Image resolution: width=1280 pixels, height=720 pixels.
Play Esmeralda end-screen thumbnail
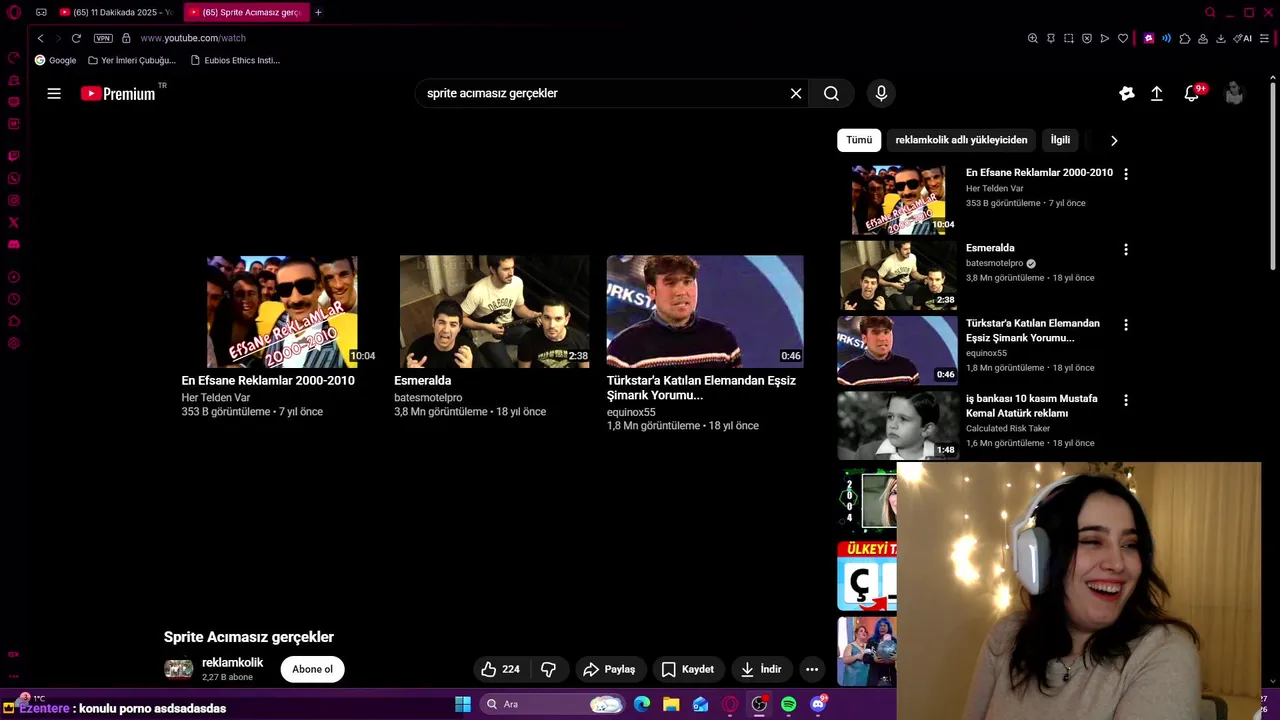click(495, 311)
